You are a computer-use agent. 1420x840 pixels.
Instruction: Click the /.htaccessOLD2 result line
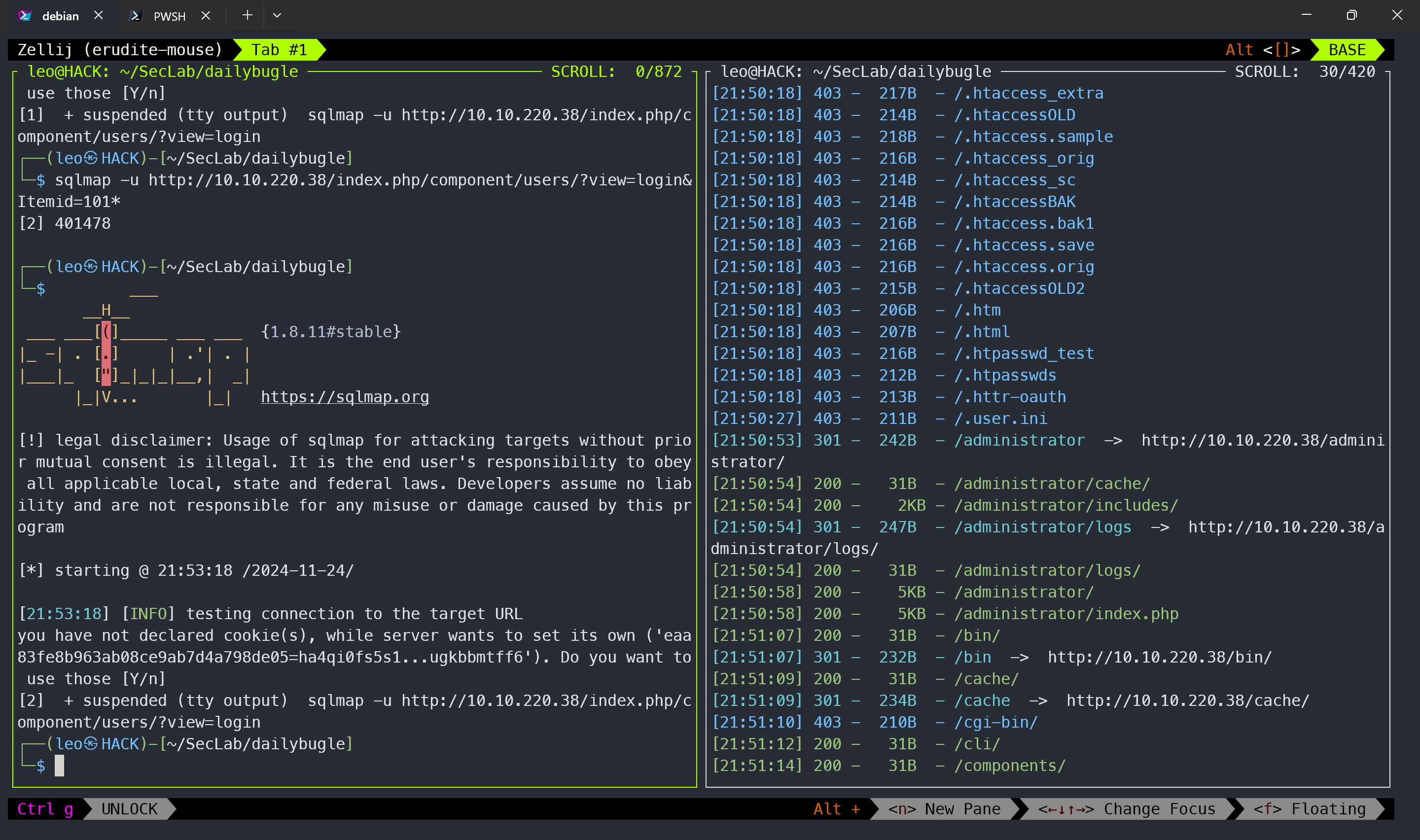[898, 288]
